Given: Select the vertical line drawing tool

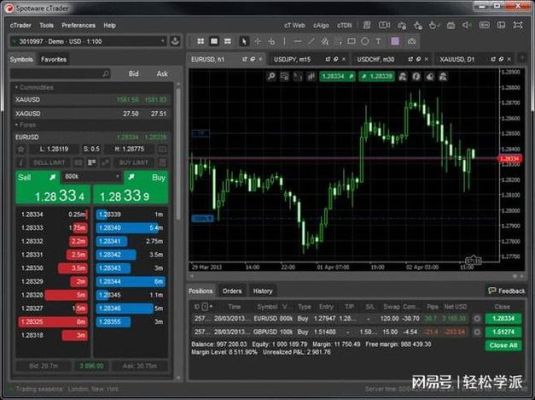Looking at the screenshot, I should point(284,42).
